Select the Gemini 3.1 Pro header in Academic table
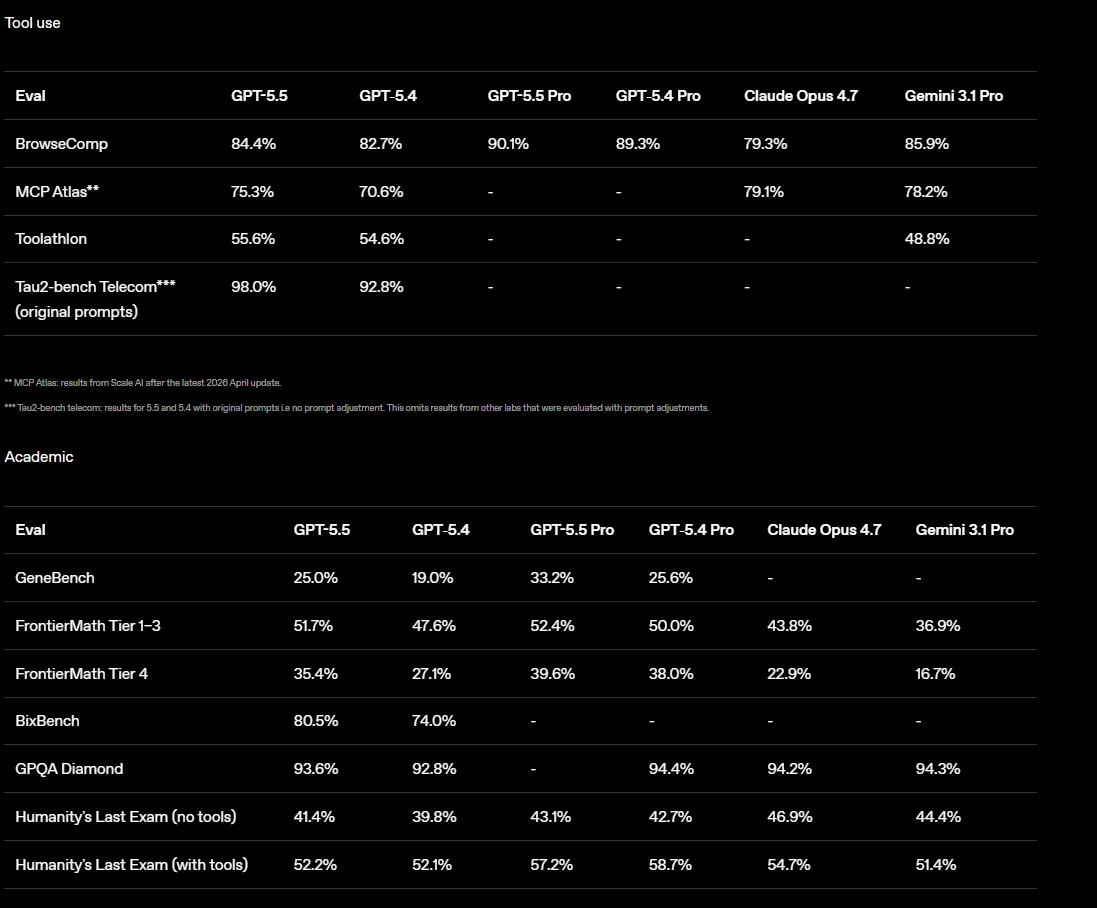 (965, 530)
